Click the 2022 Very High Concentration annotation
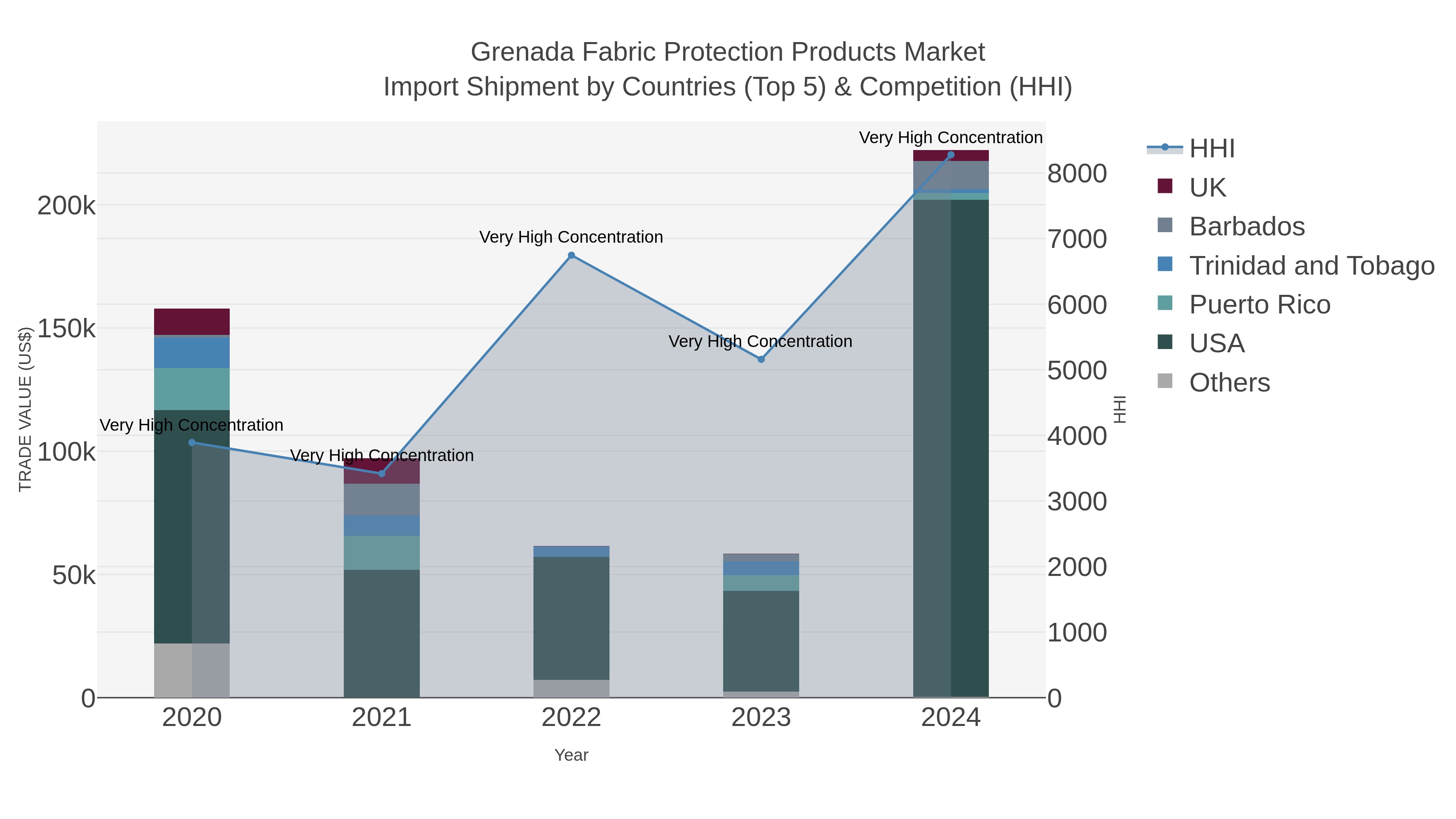The height and width of the screenshot is (819, 1456). pyautogui.click(x=571, y=237)
